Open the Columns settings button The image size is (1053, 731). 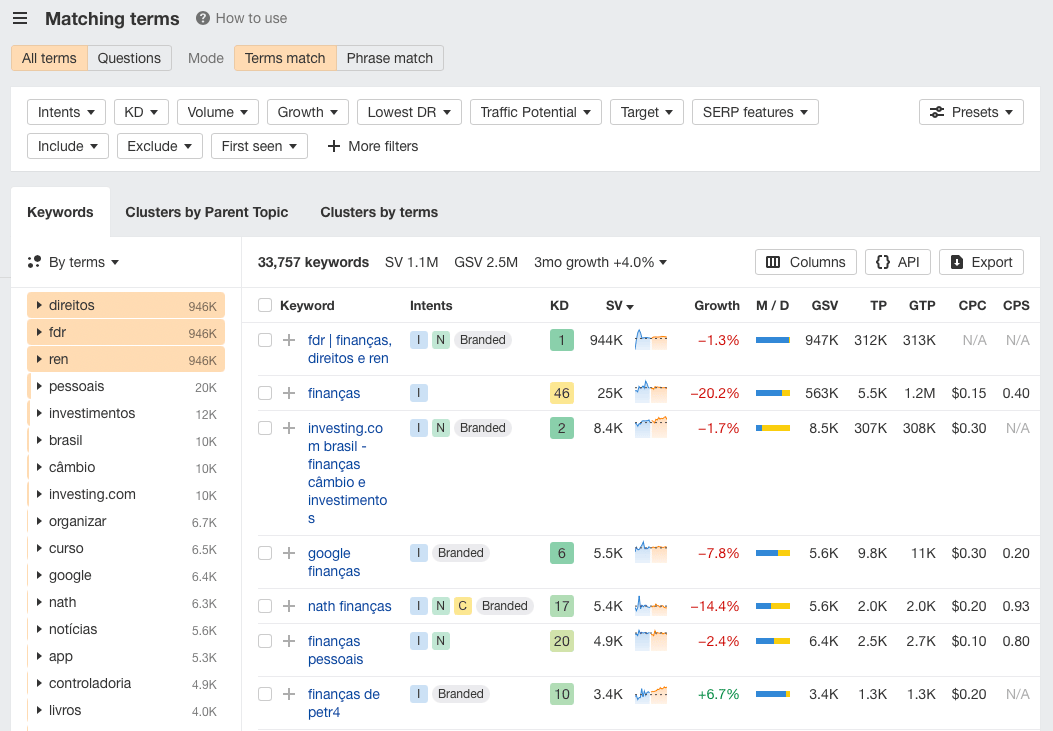point(805,262)
